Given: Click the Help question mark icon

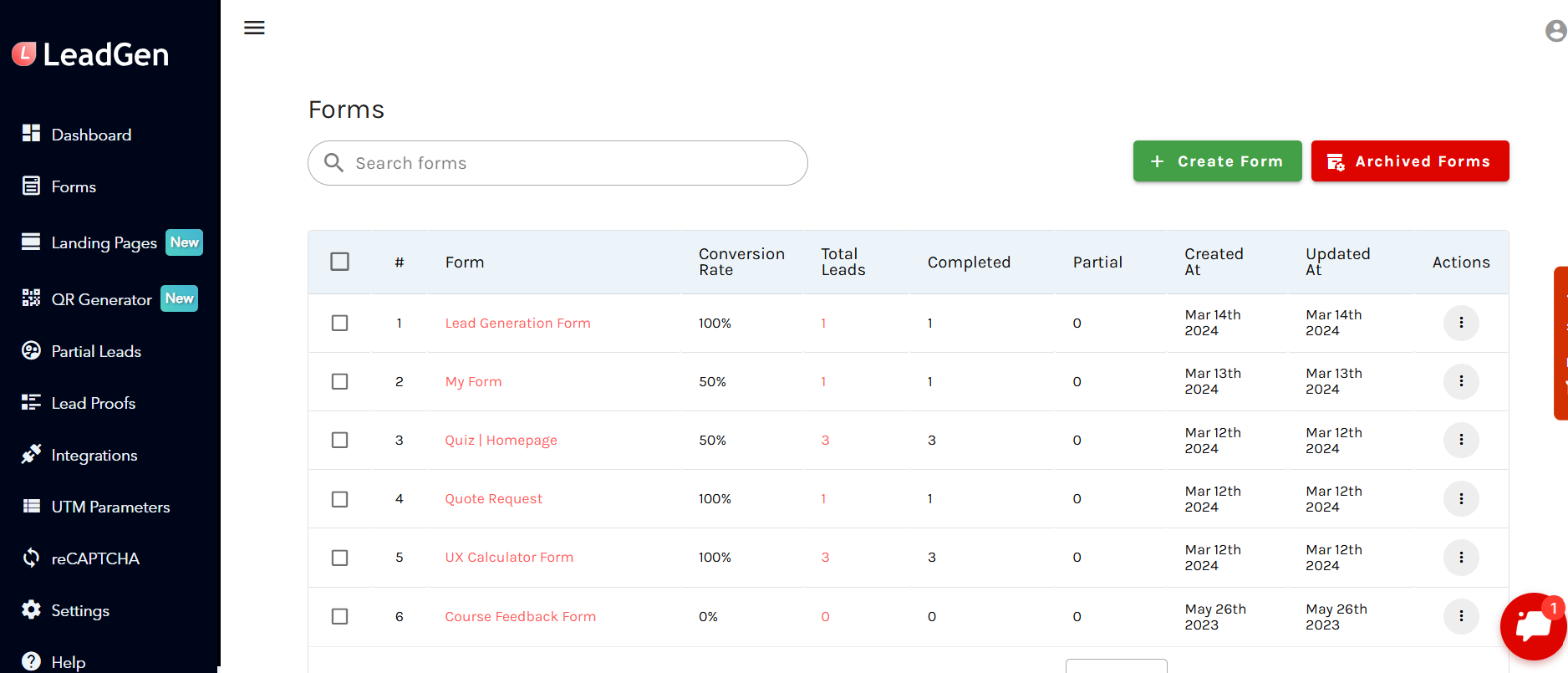Looking at the screenshot, I should click(31, 661).
